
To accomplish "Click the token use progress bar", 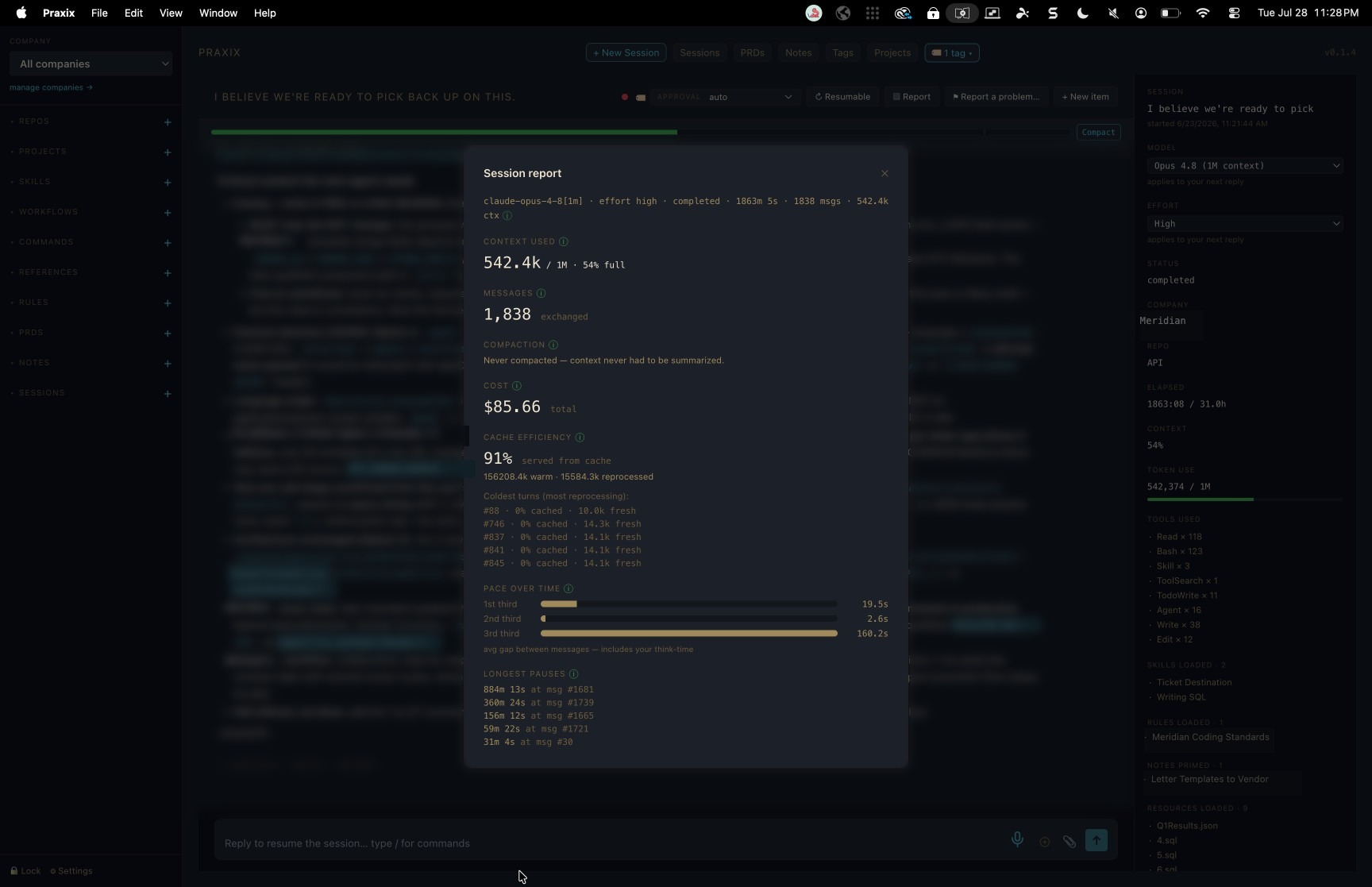I will [x=1245, y=499].
